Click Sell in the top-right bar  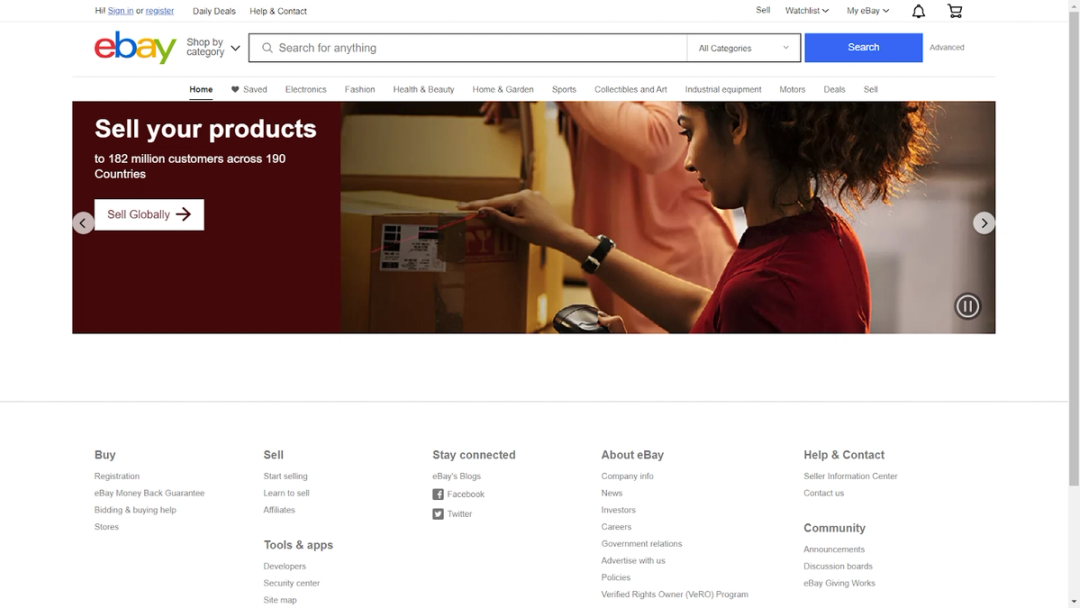(x=763, y=10)
